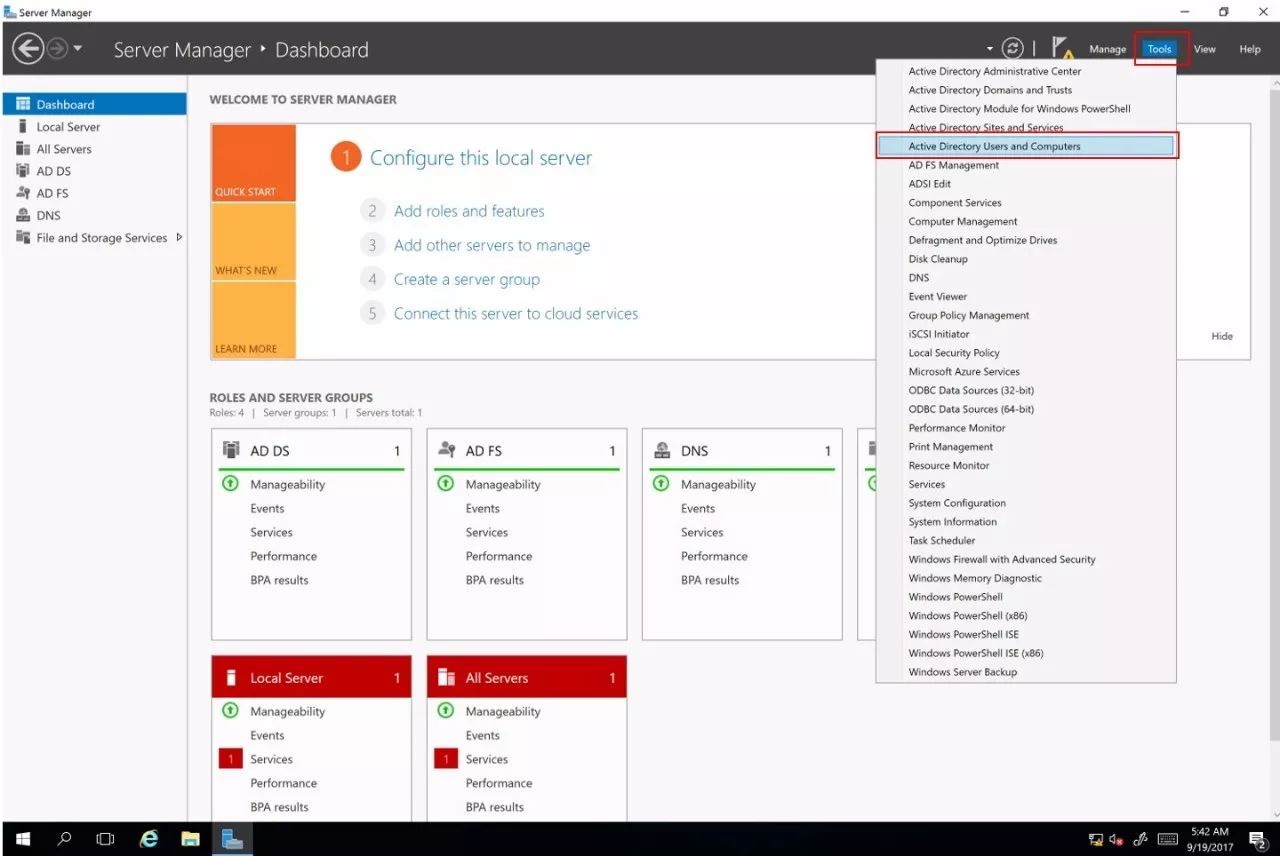Open the Manage menu
Image resolution: width=1280 pixels, height=856 pixels.
coord(1107,49)
